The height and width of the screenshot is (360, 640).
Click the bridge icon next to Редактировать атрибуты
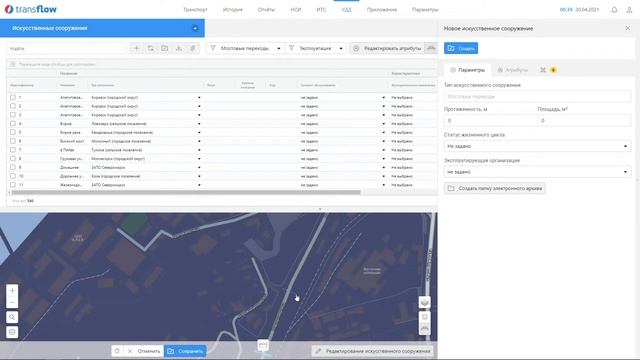pos(431,48)
